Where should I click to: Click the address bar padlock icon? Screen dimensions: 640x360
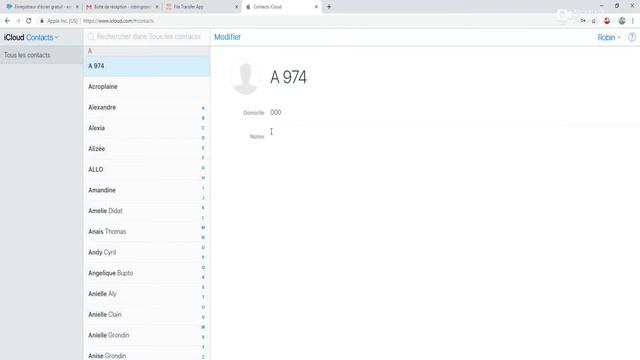42,21
